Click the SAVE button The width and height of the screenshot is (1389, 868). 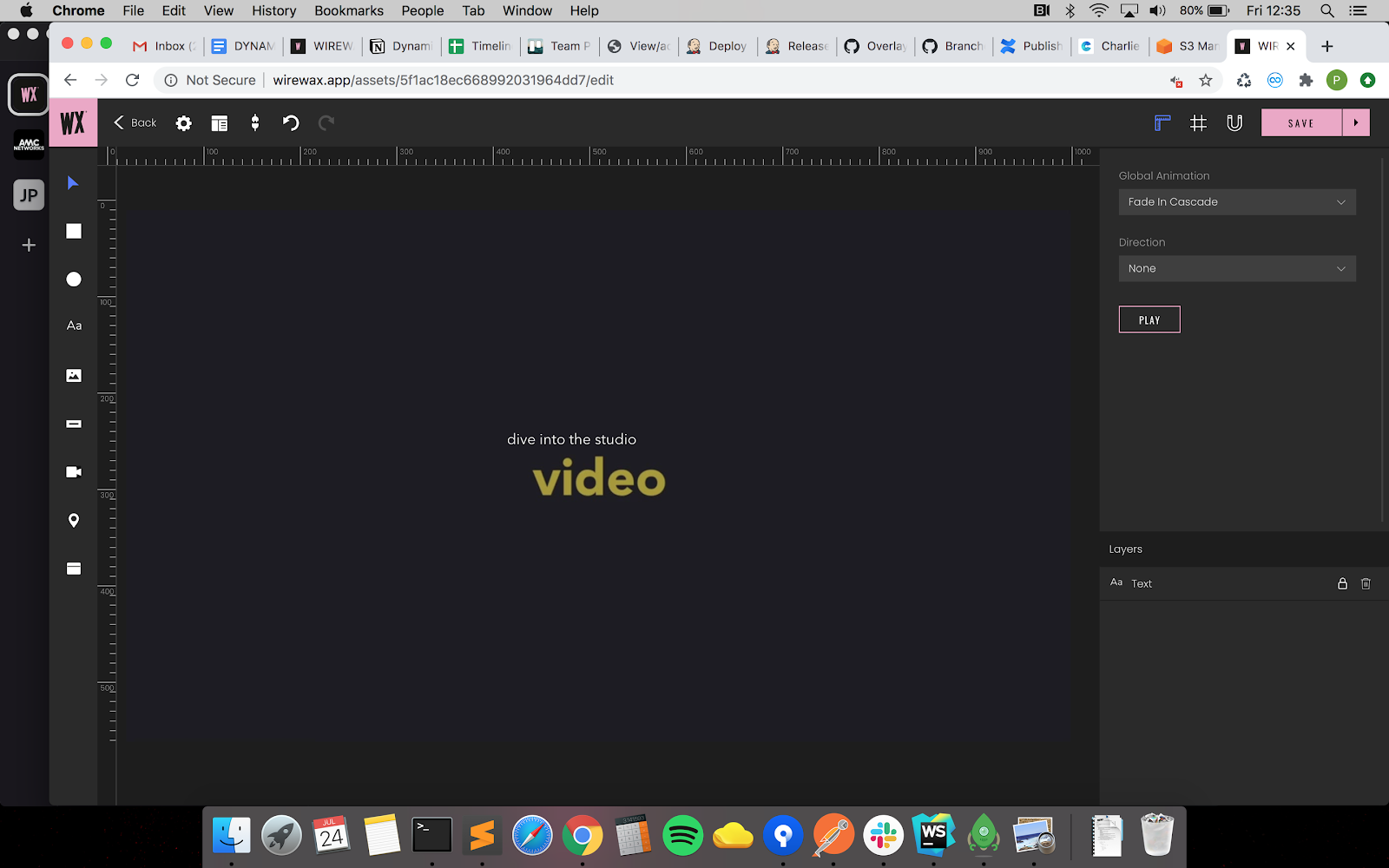pos(1300,123)
